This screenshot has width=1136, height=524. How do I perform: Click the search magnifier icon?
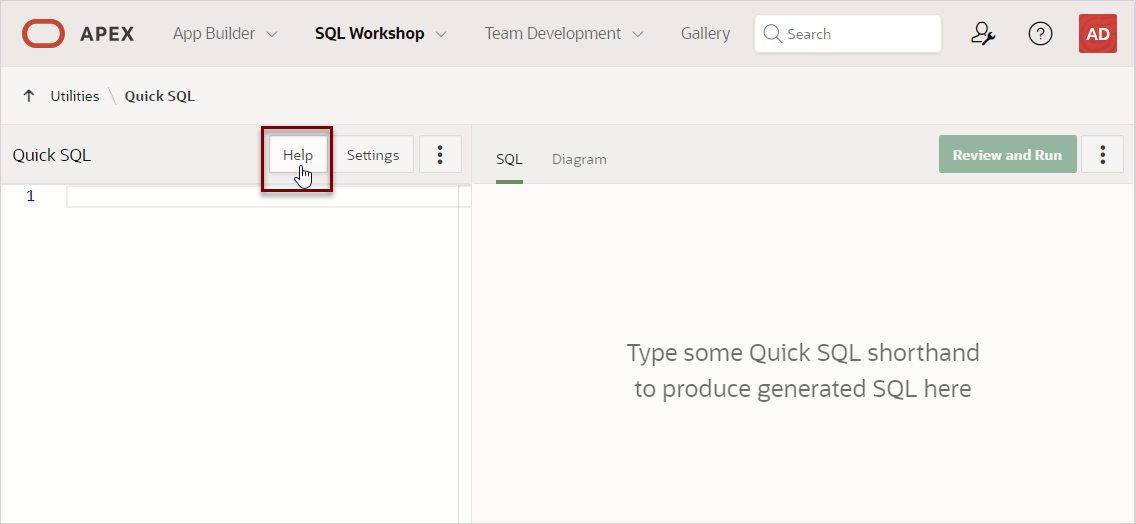click(x=772, y=33)
